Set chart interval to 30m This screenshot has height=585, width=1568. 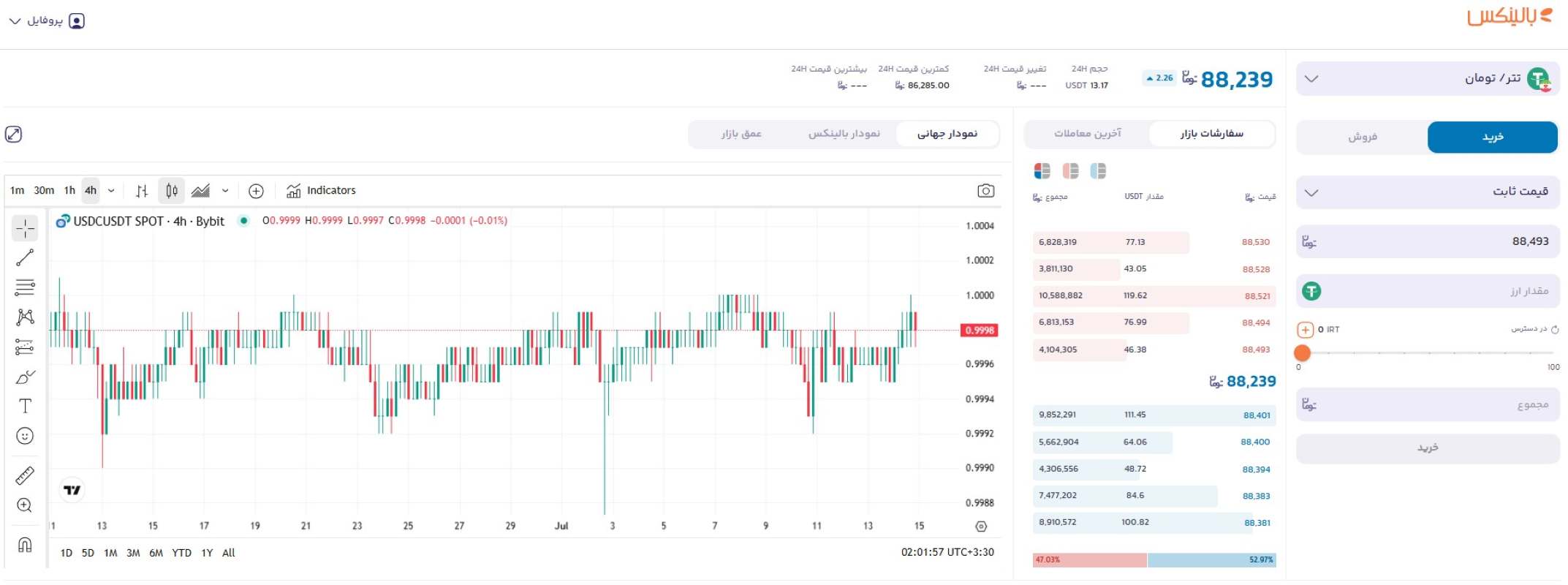[x=44, y=191]
